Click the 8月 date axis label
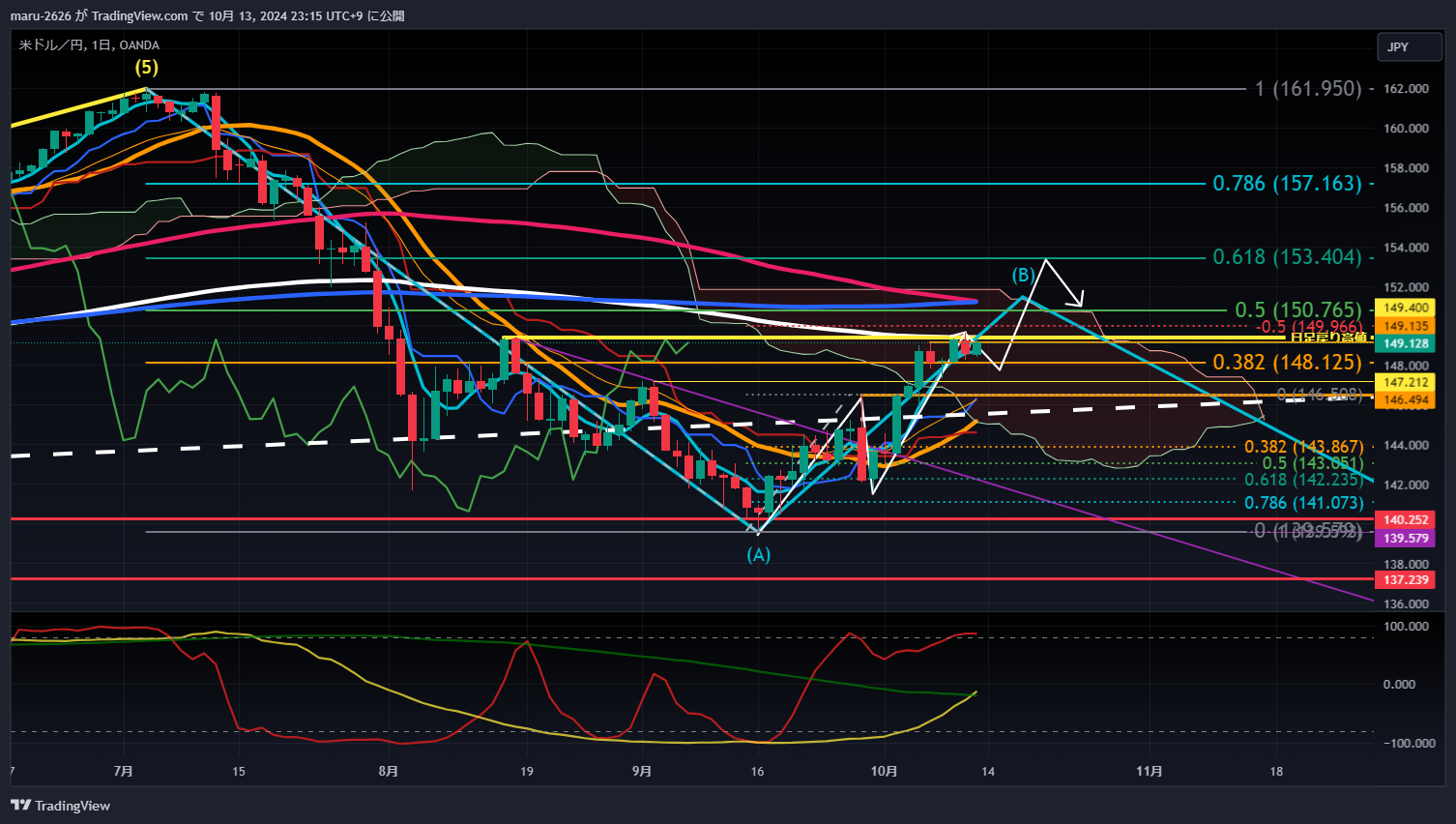This screenshot has height=824, width=1456. click(x=388, y=771)
